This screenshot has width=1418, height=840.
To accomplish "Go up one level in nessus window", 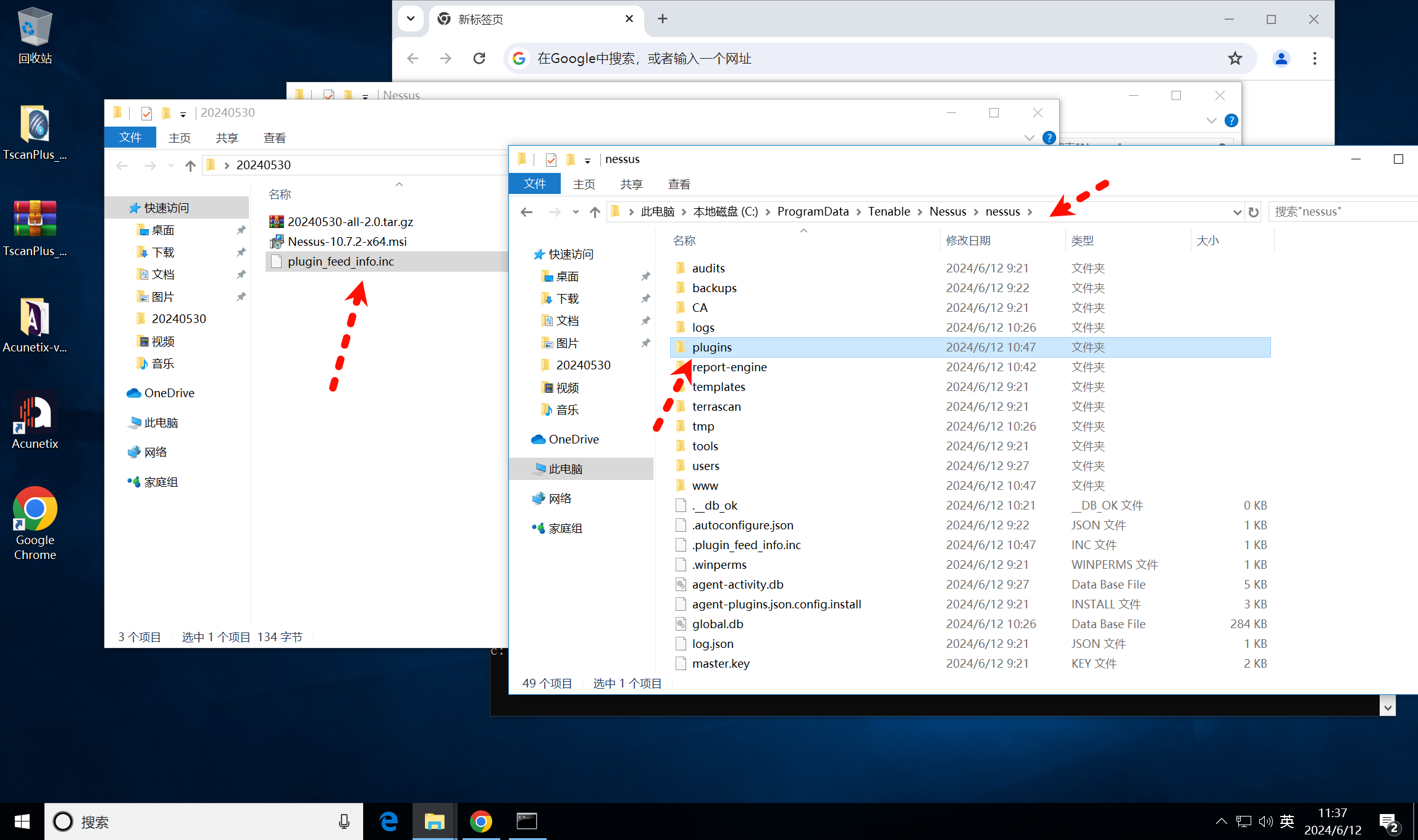I will point(595,212).
